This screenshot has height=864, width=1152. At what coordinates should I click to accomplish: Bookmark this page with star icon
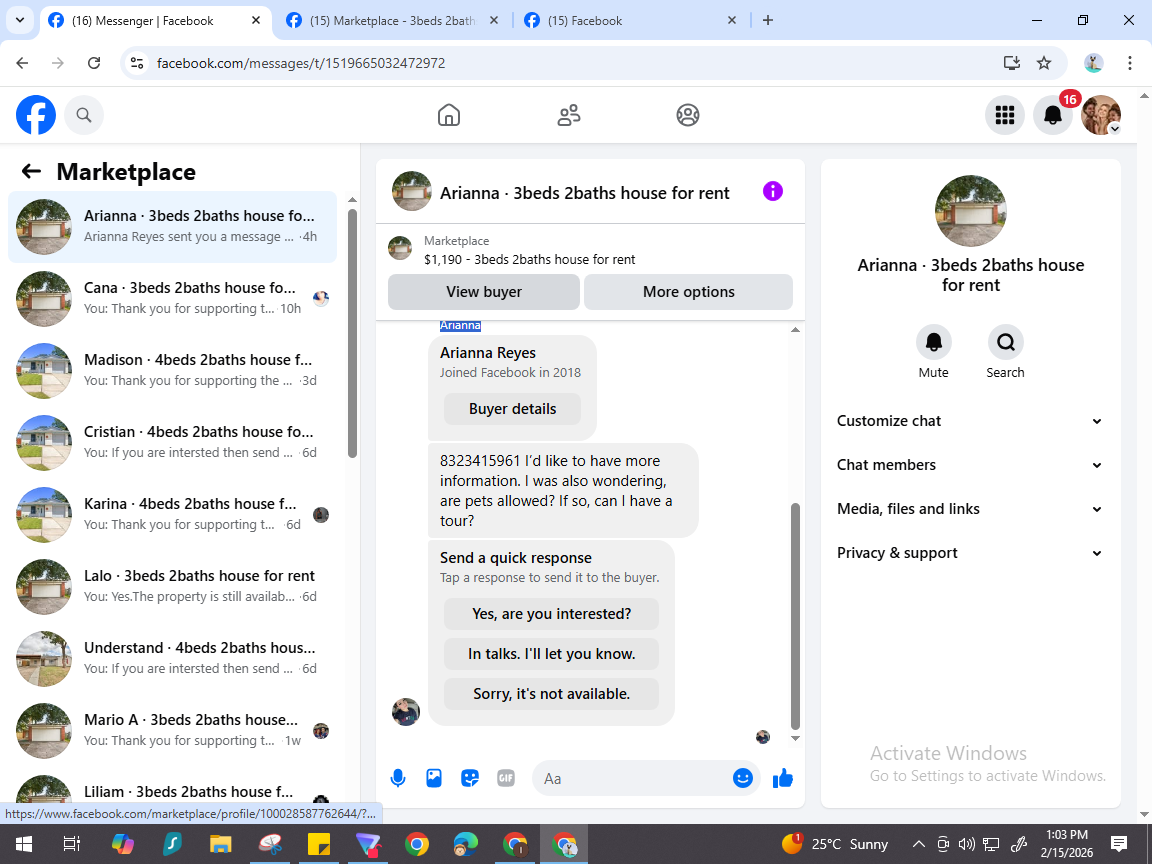1044,63
